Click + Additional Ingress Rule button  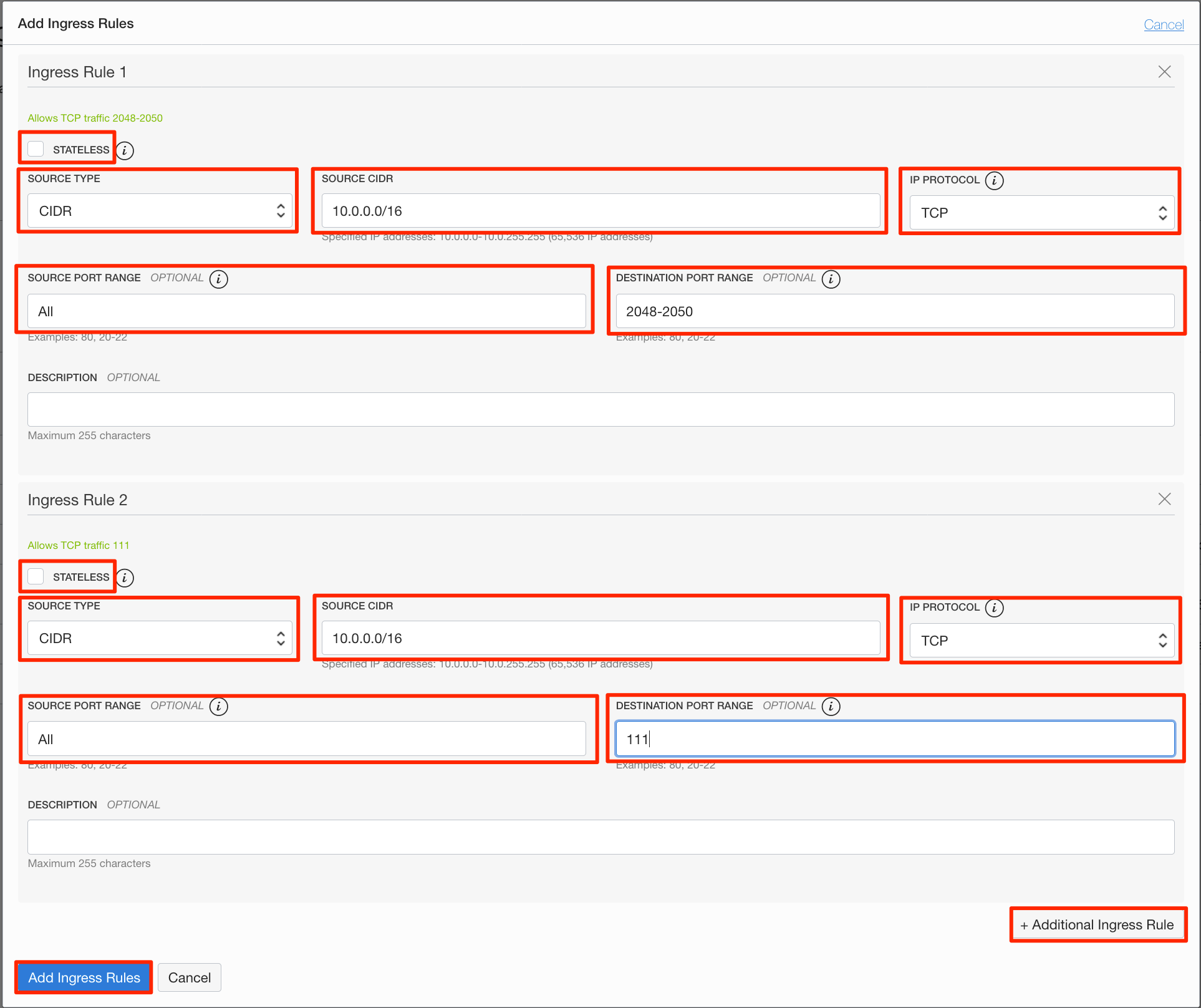[x=1097, y=924]
